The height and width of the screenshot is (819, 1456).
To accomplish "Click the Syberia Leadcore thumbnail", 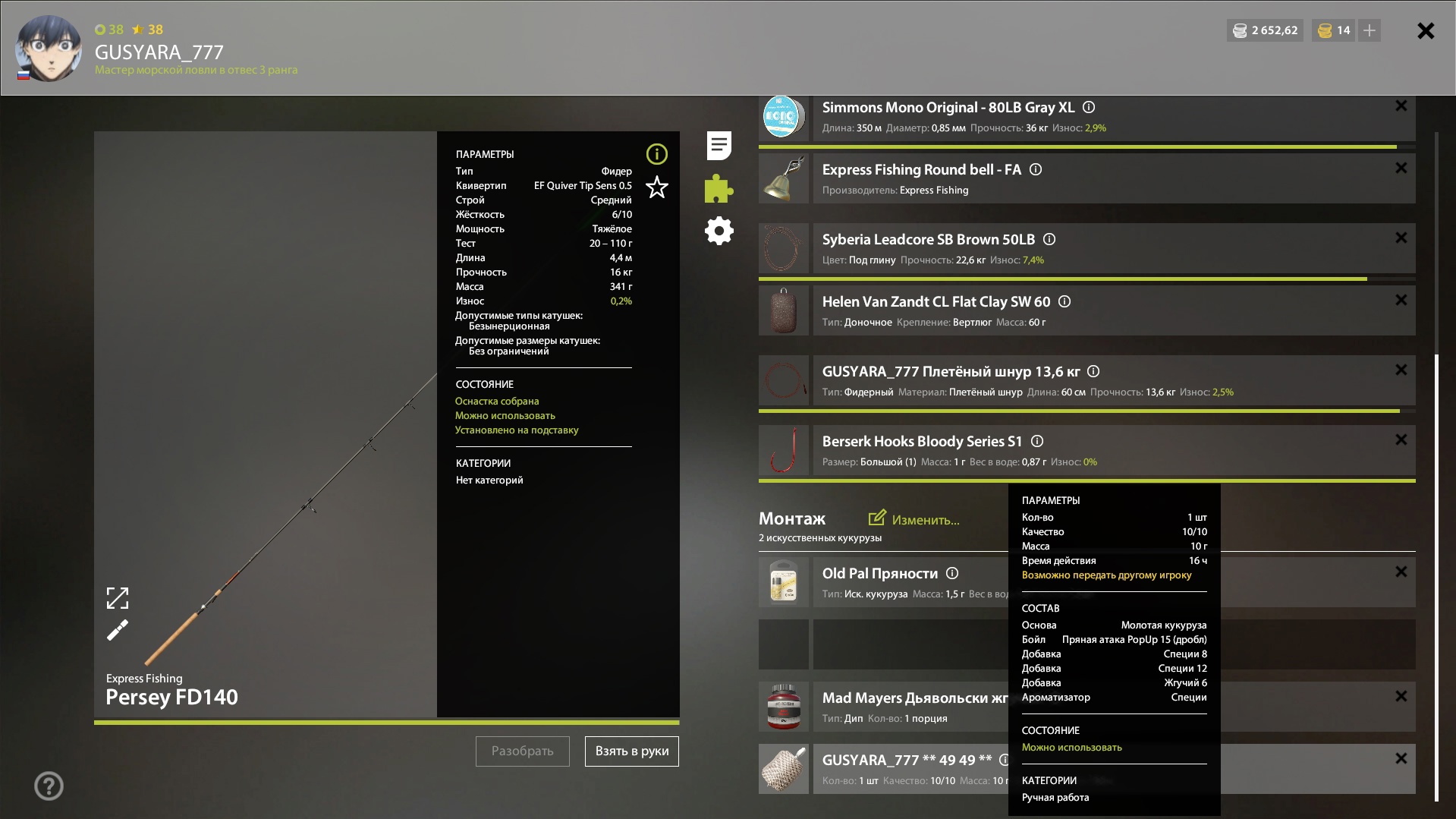I will (x=784, y=248).
